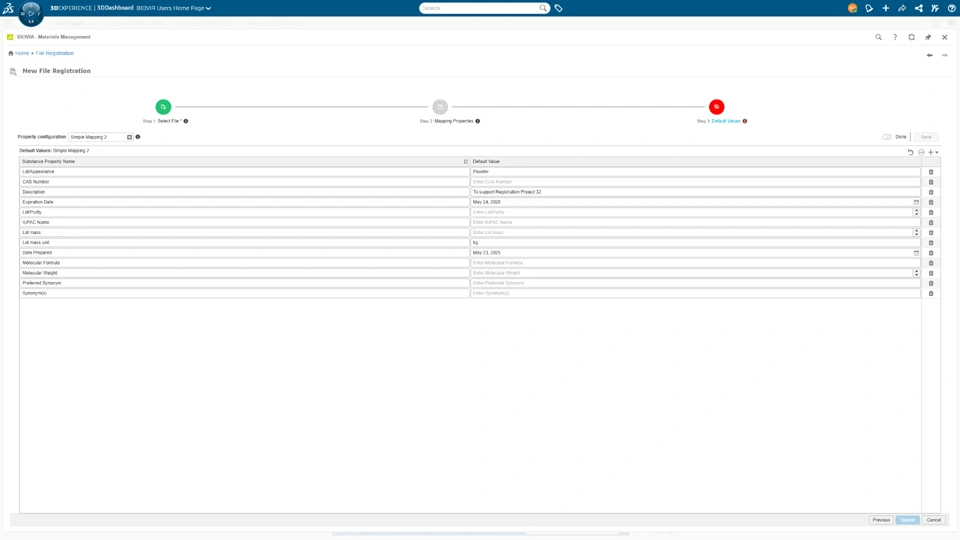
Task: Delete the CAS Number row
Action: tap(931, 182)
